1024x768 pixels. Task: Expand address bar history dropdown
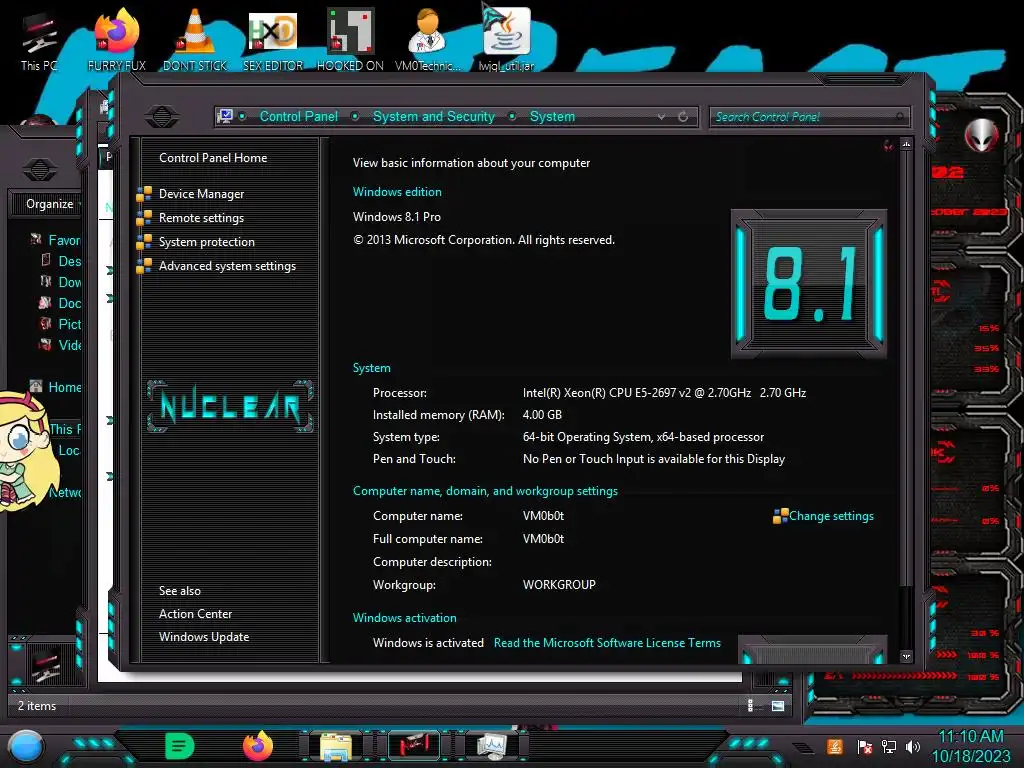pyautogui.click(x=662, y=117)
